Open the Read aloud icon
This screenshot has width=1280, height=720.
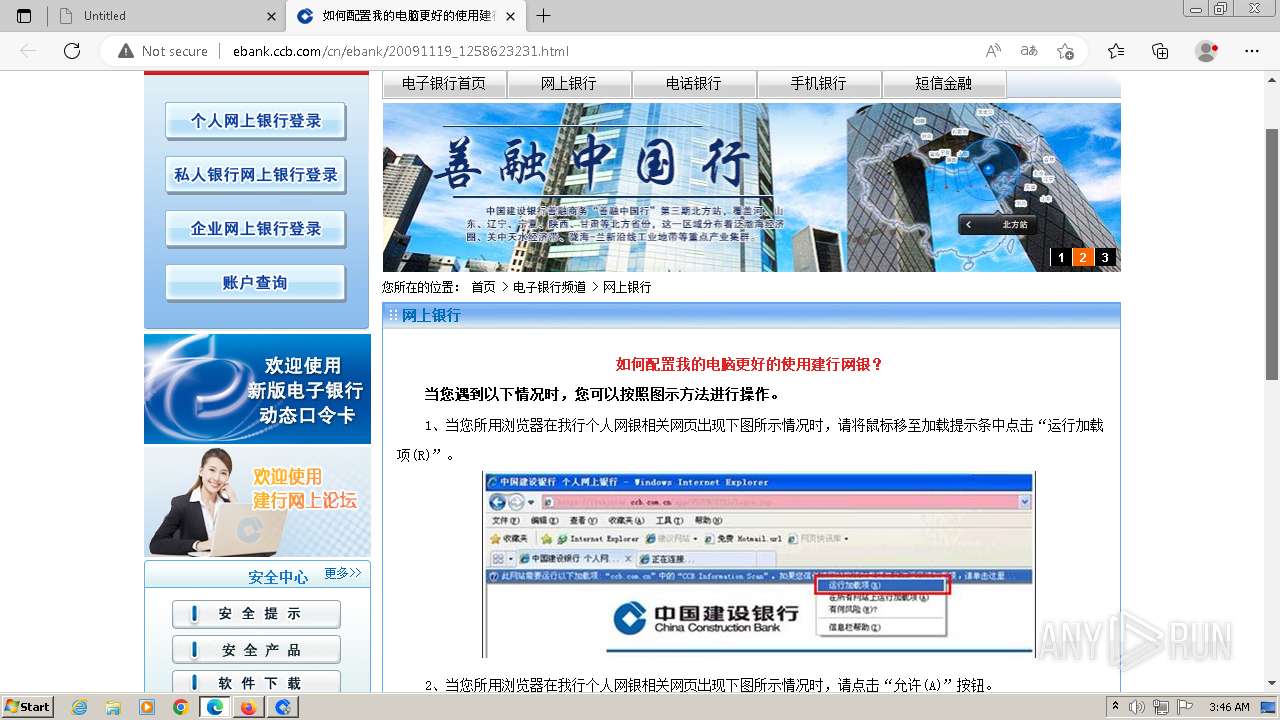pos(993,51)
